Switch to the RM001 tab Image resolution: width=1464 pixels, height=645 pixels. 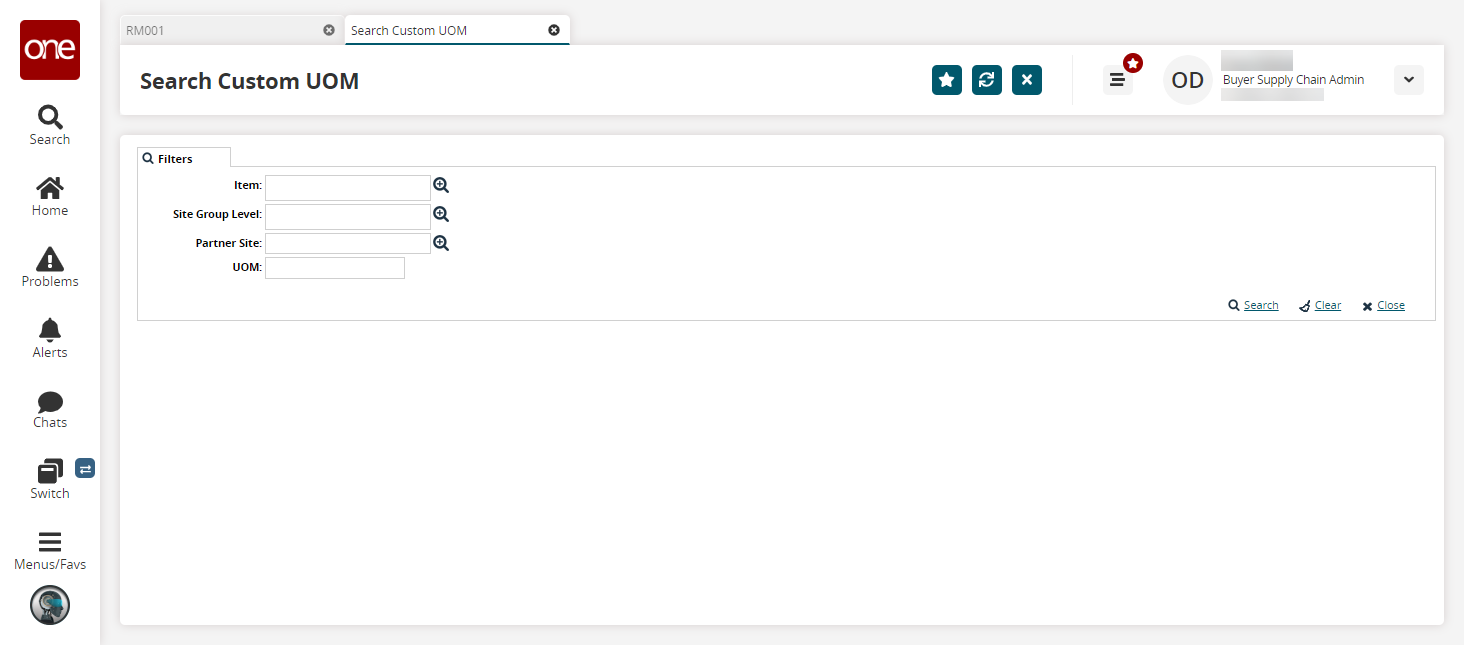pos(231,30)
